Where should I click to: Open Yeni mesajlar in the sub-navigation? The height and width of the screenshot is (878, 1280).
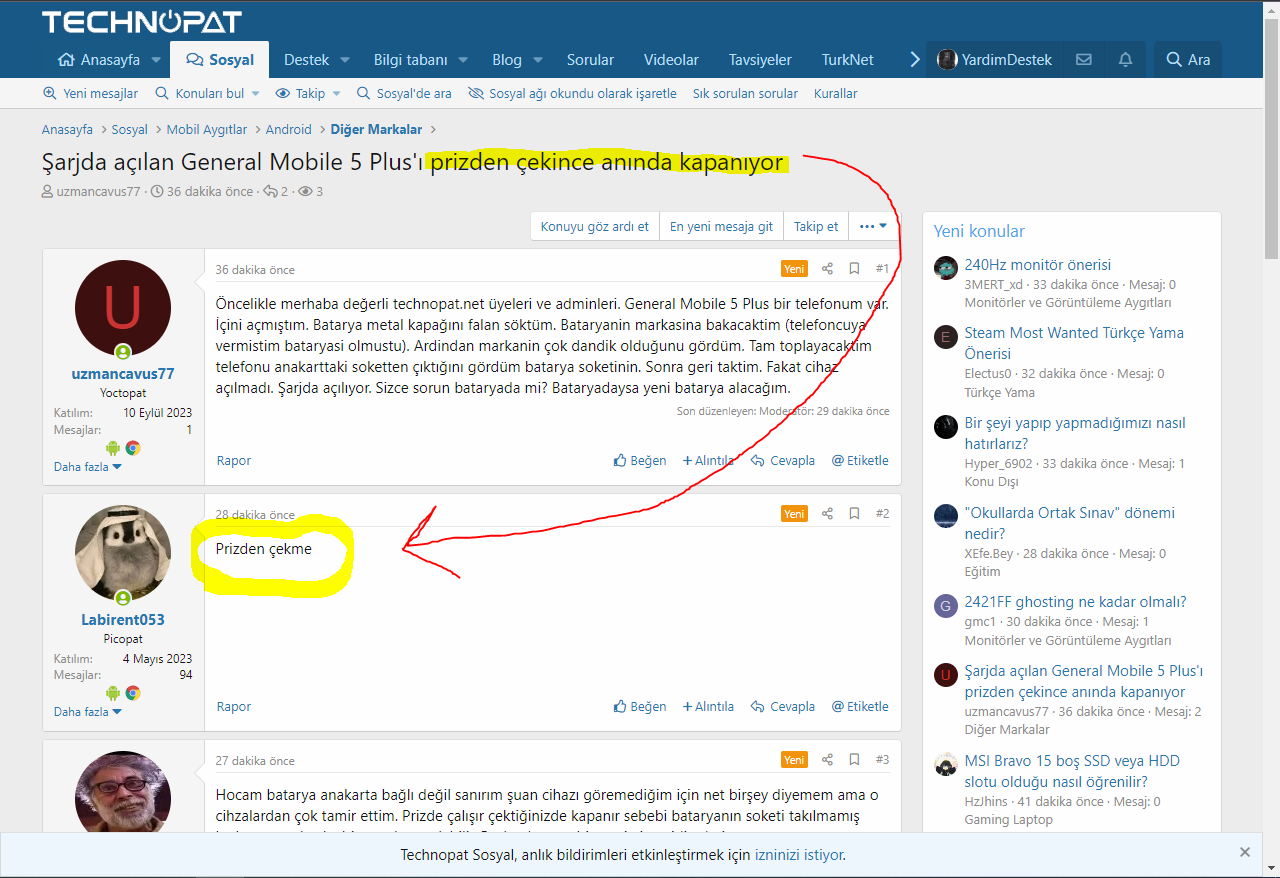(90, 94)
